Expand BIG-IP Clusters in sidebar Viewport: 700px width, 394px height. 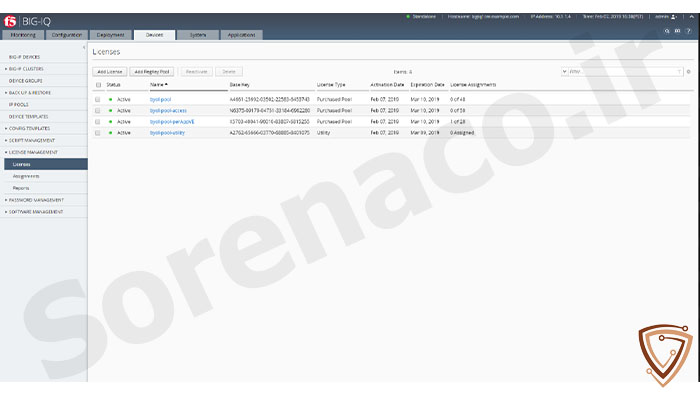click(26, 69)
